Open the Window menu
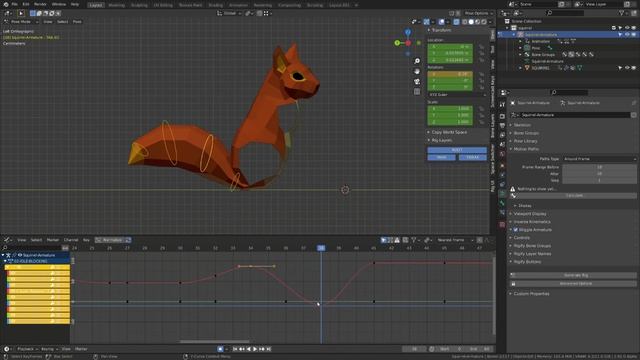Screen dimensions: 640x360 59,4
